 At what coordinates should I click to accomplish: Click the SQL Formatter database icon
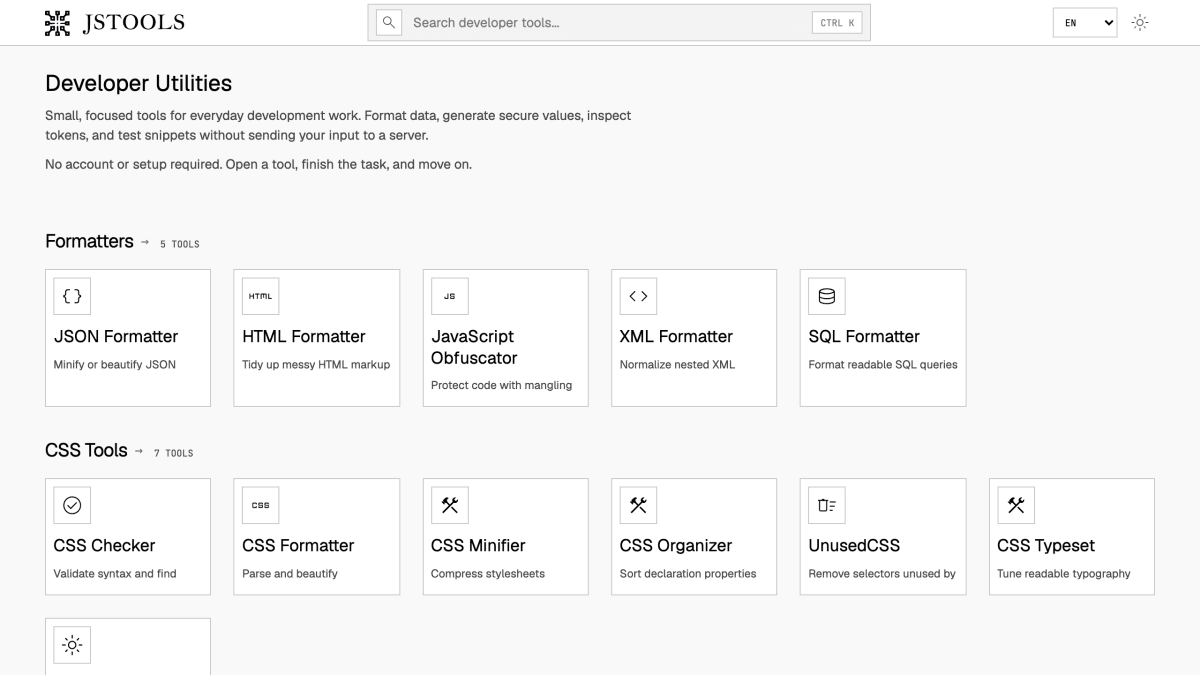tap(827, 296)
